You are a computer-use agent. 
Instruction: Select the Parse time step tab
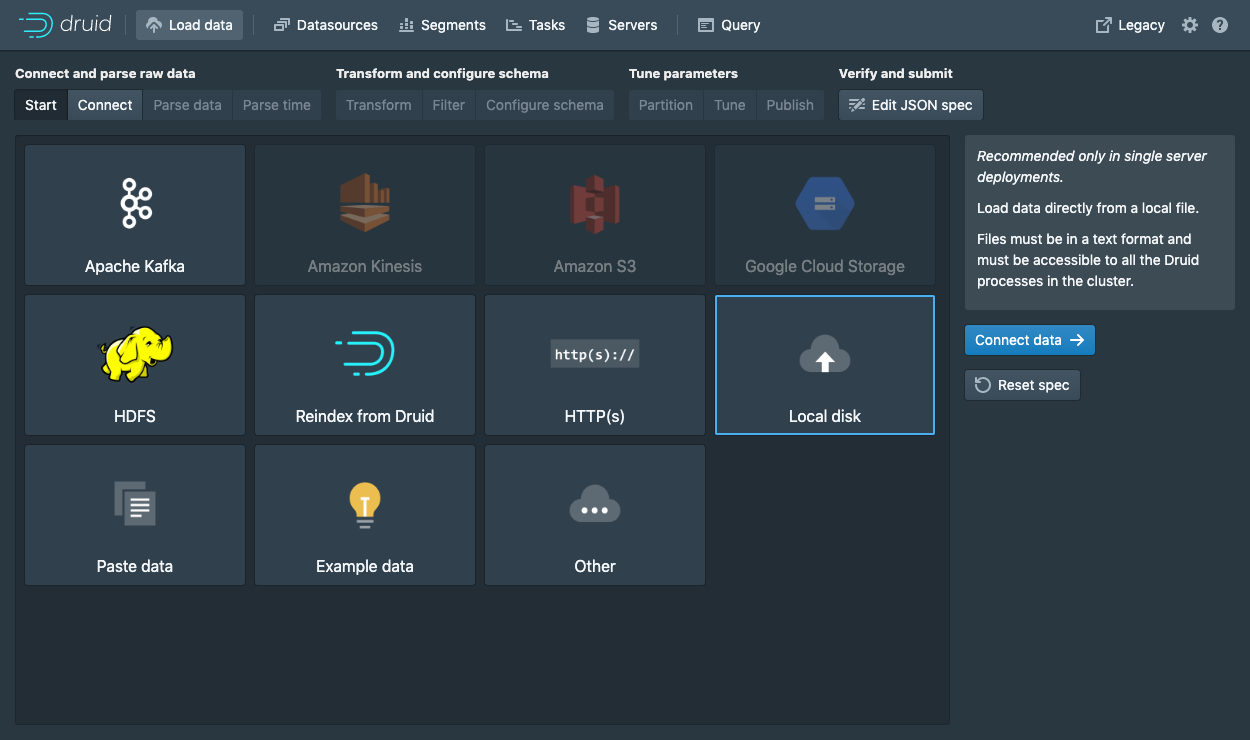277,105
